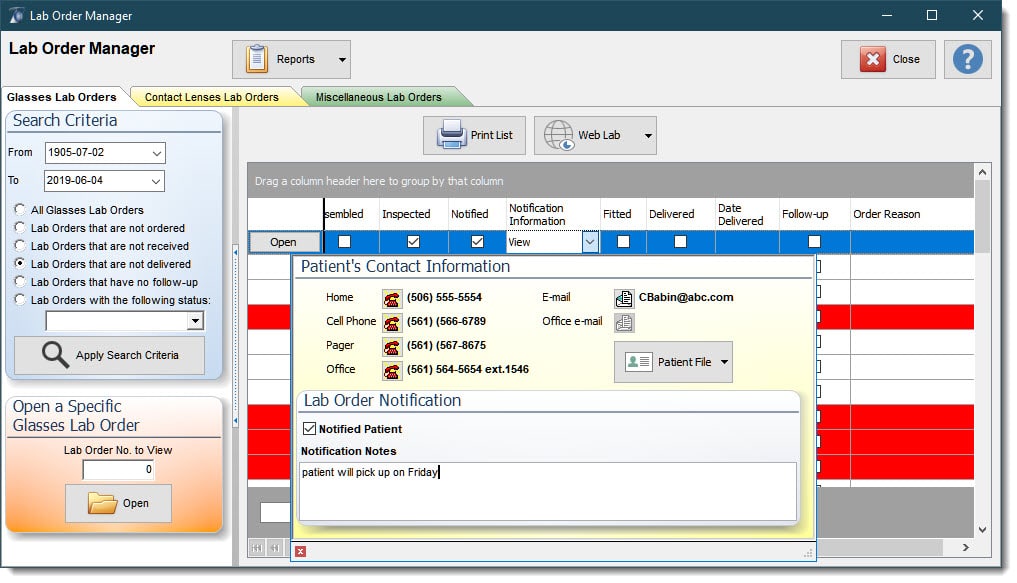Click the CBabin@abc.com email address
1017x583 pixels.
(686, 297)
